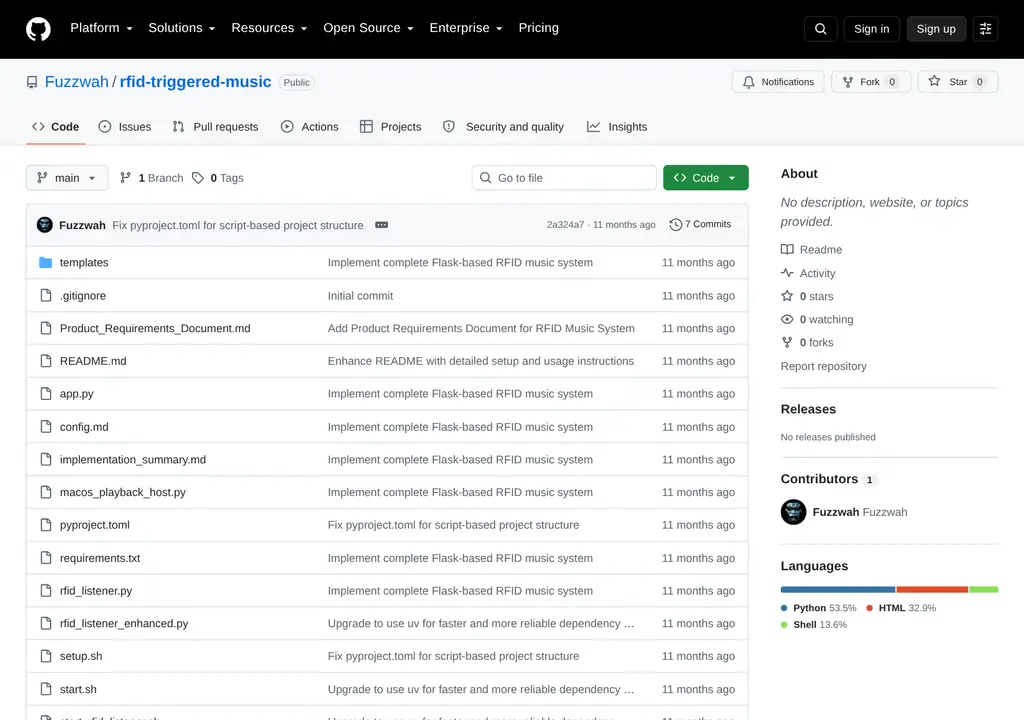The width and height of the screenshot is (1024, 720).
Task: Click the star icon beside 0 stars
Action: (787, 296)
